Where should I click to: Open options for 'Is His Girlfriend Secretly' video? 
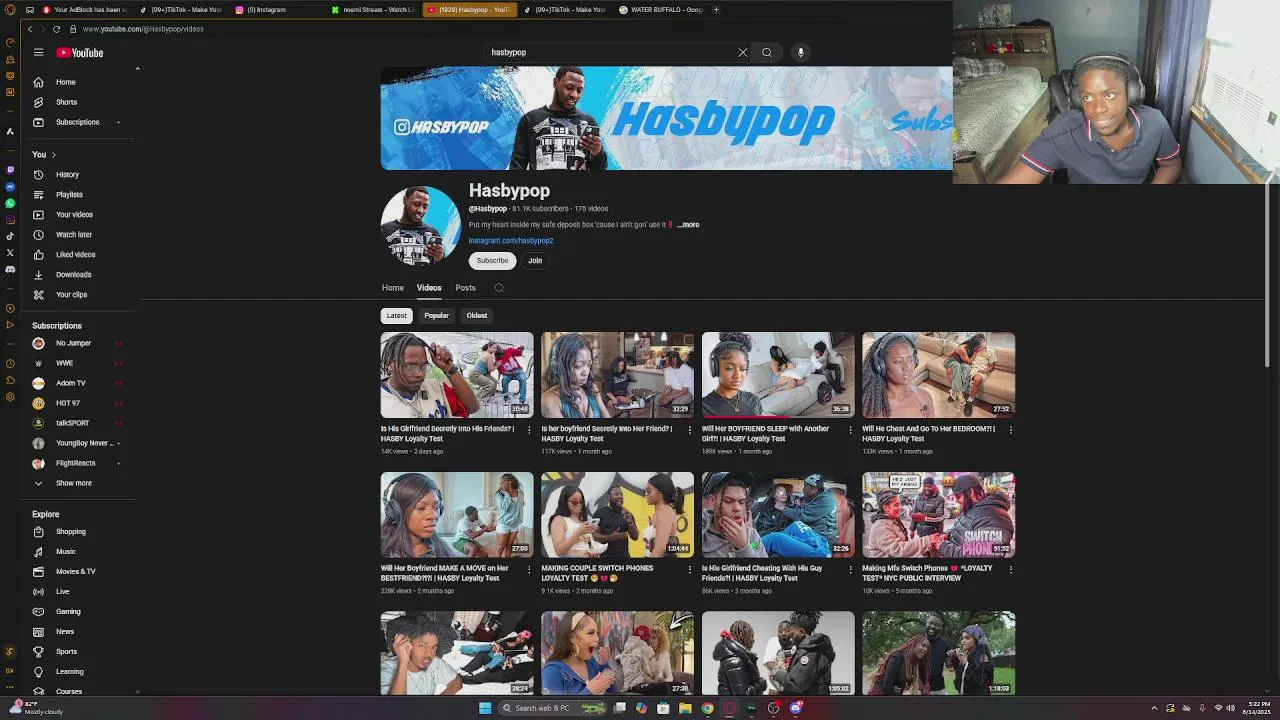click(x=529, y=430)
